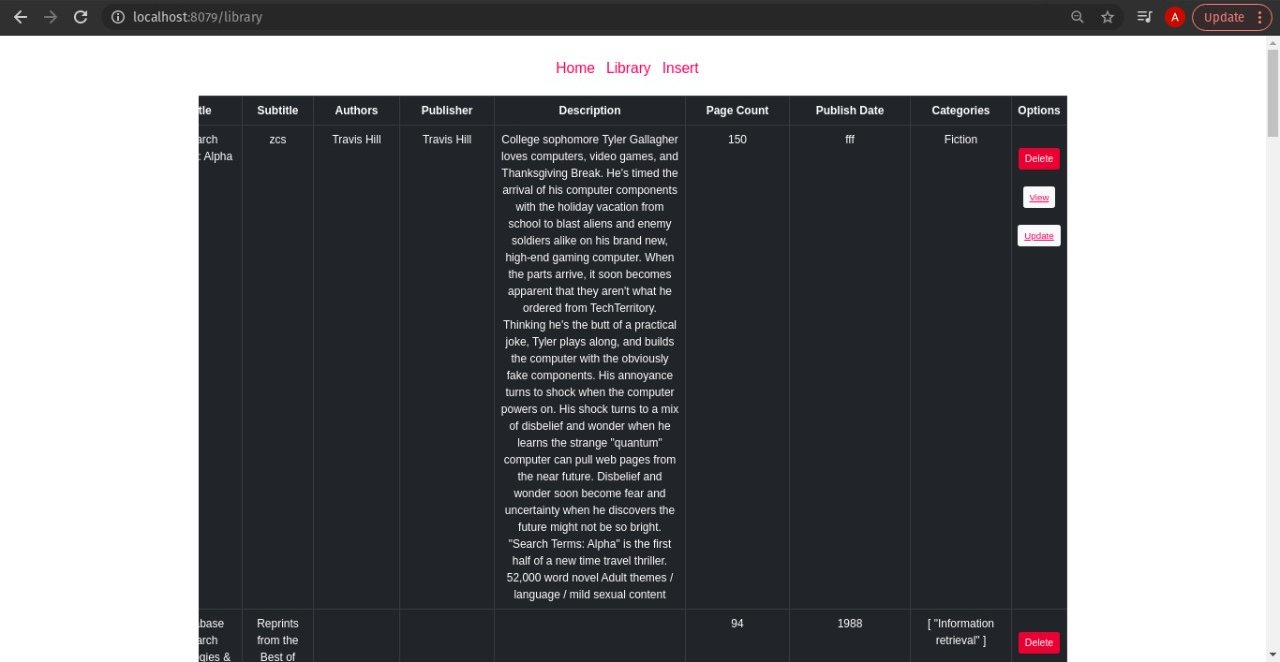Open the media control playlist icon
Image resolution: width=1280 pixels, height=662 pixels.
1145,17
